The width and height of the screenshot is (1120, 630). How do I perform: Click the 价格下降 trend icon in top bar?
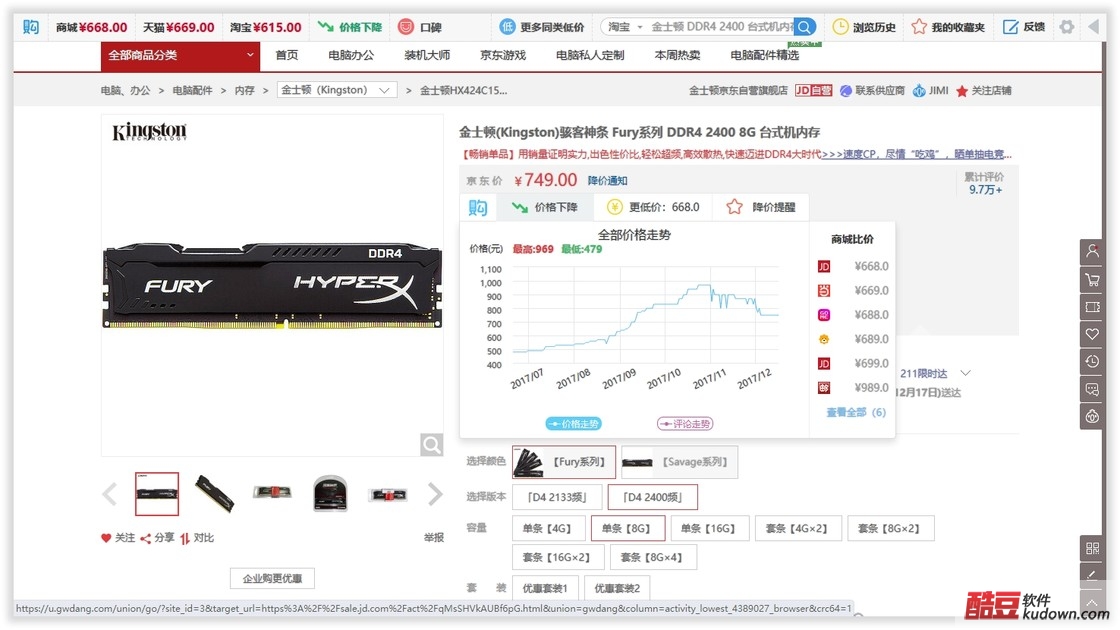[326, 27]
